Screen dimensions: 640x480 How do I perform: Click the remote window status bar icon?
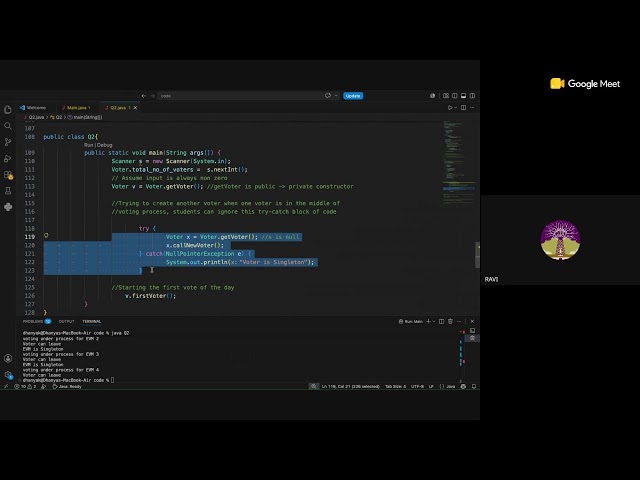click(6, 387)
